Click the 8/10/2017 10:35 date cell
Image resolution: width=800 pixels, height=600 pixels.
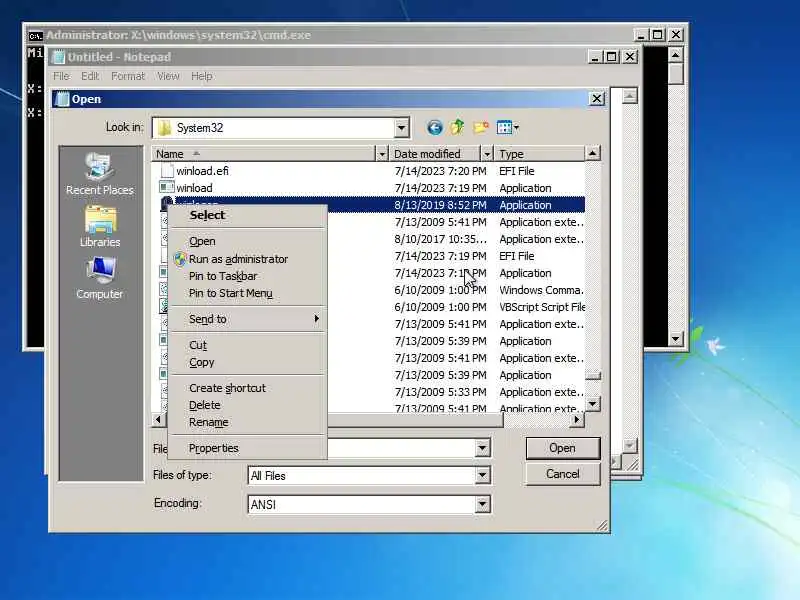pos(440,239)
